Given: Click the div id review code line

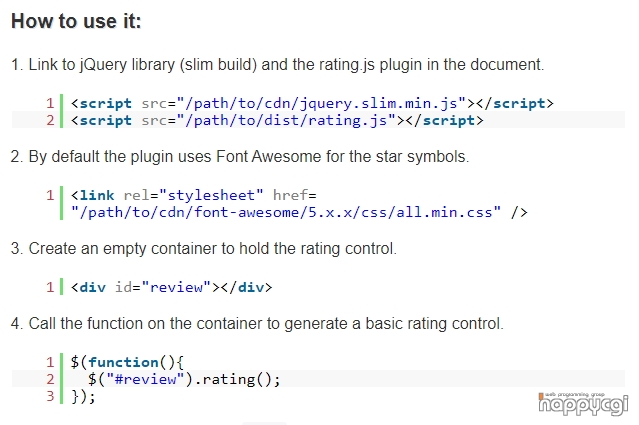Looking at the screenshot, I should (x=171, y=287).
